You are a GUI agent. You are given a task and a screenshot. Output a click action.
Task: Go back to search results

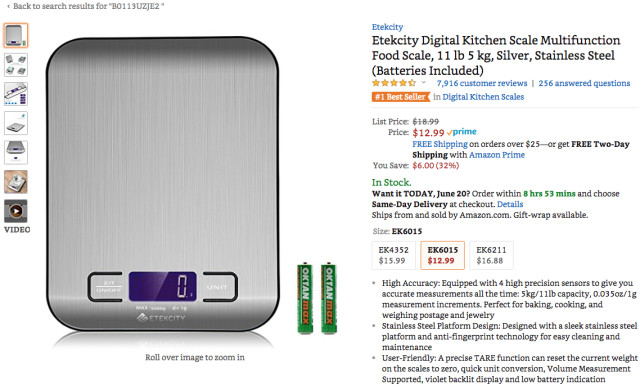tap(86, 6)
